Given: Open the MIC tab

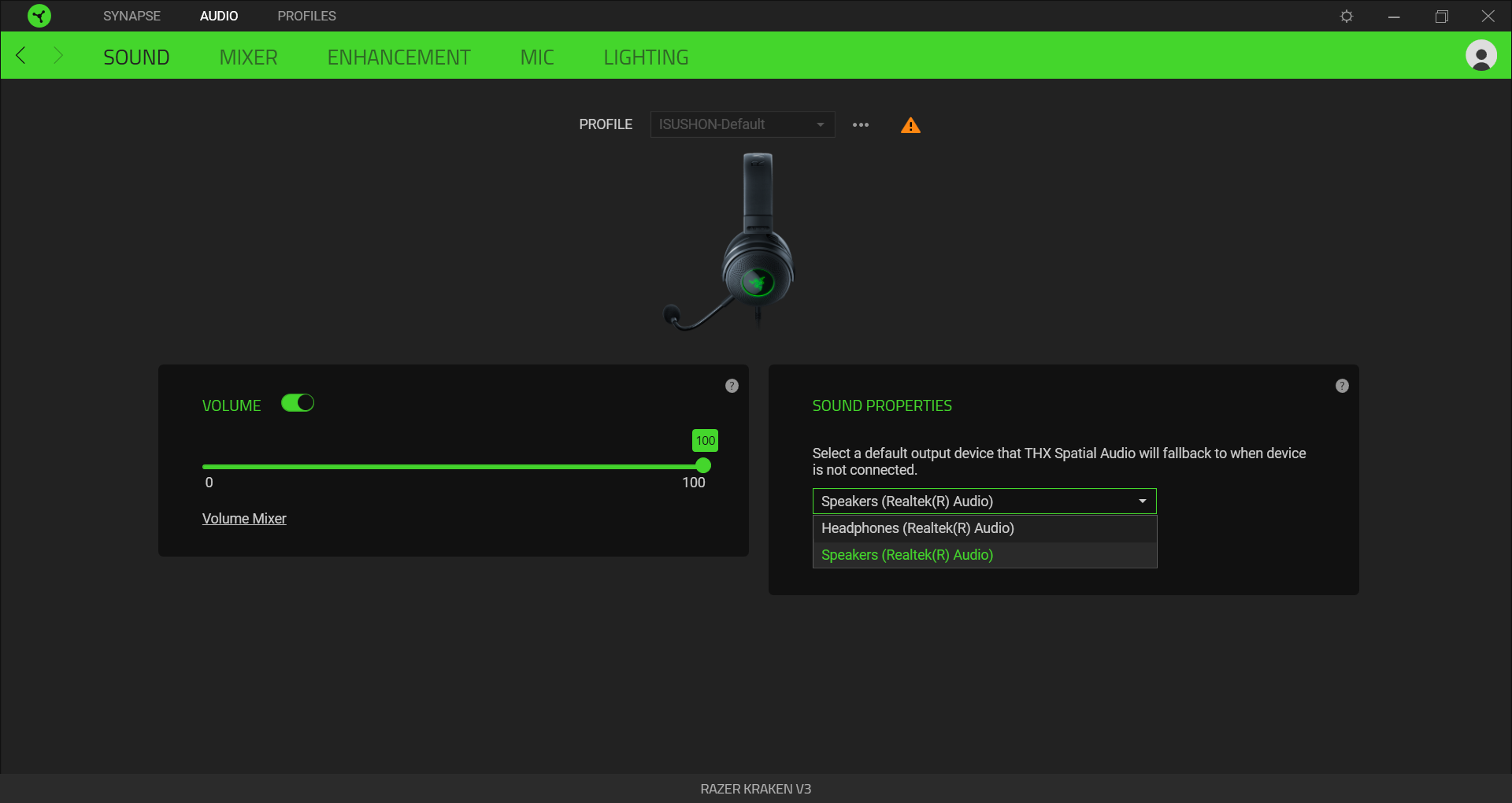Looking at the screenshot, I should click(x=537, y=57).
